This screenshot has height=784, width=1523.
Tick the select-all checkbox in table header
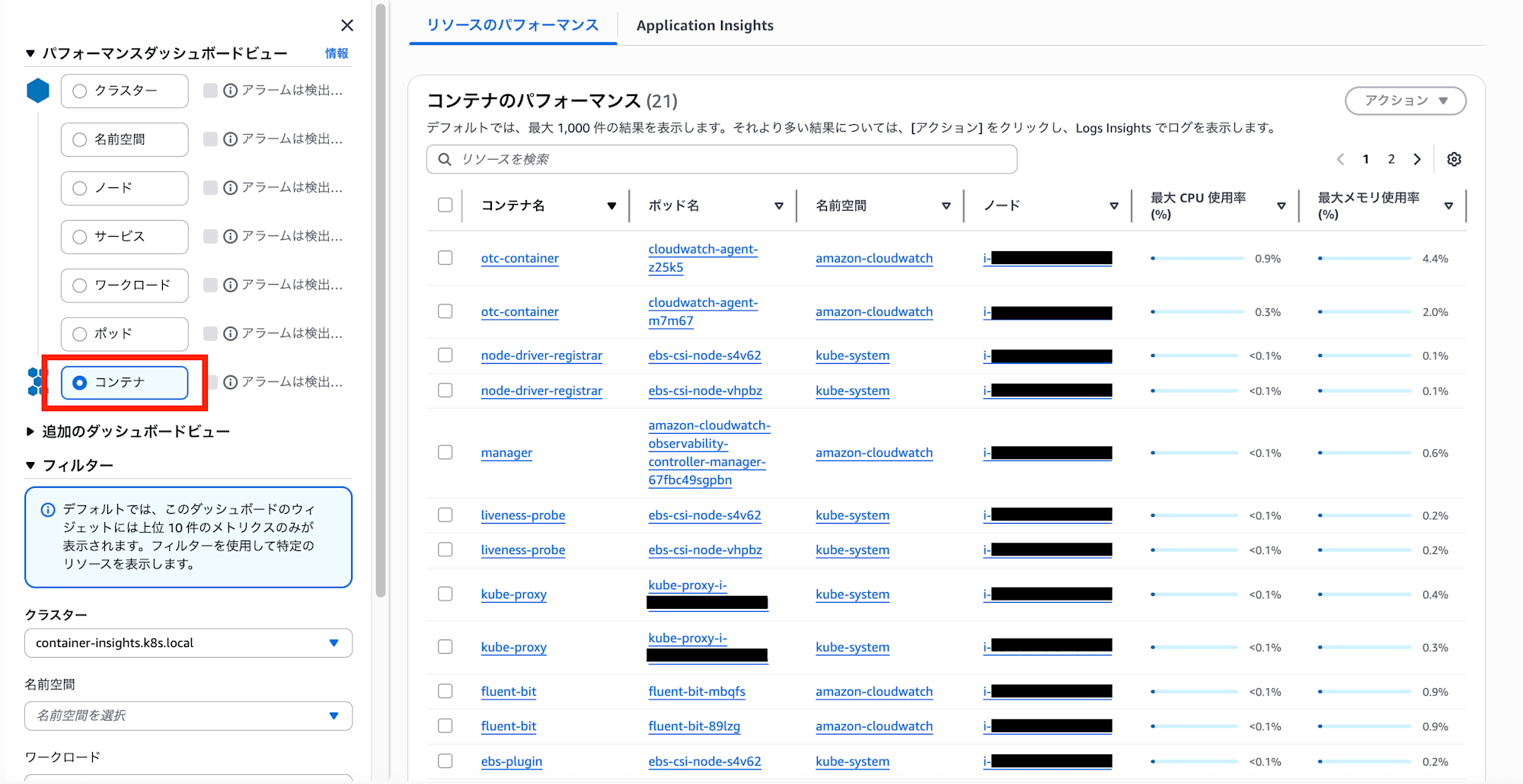tap(445, 205)
